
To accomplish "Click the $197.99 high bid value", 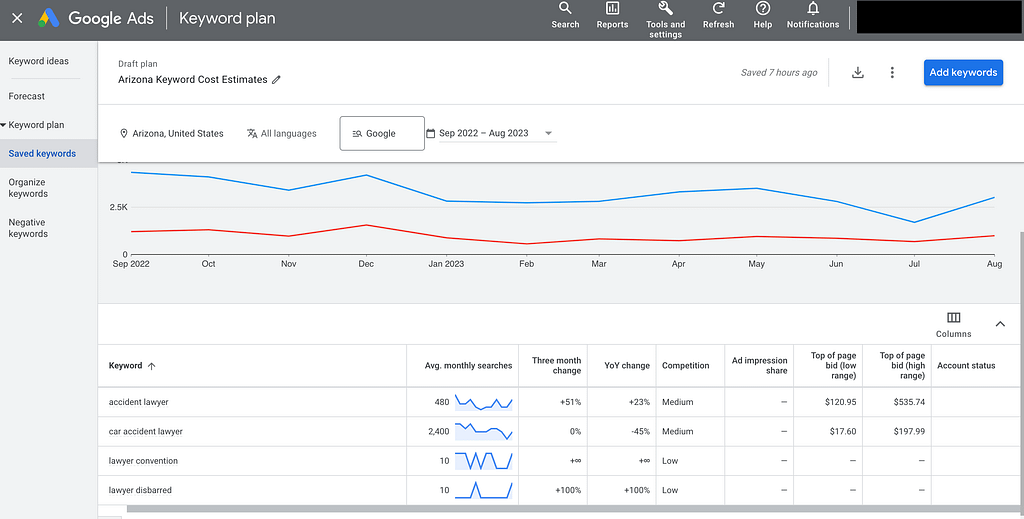I will click(x=909, y=432).
